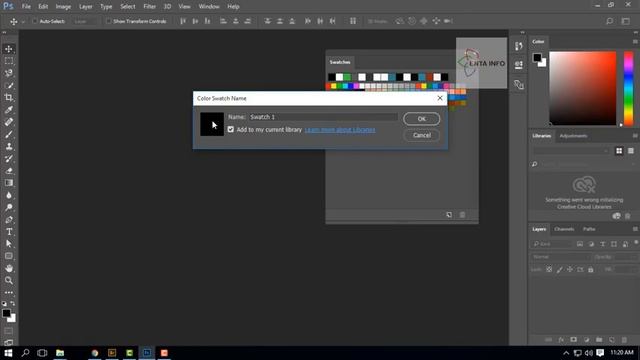Select the Blur tool
Viewport: 640px width, 360px height.
click(x=9, y=195)
